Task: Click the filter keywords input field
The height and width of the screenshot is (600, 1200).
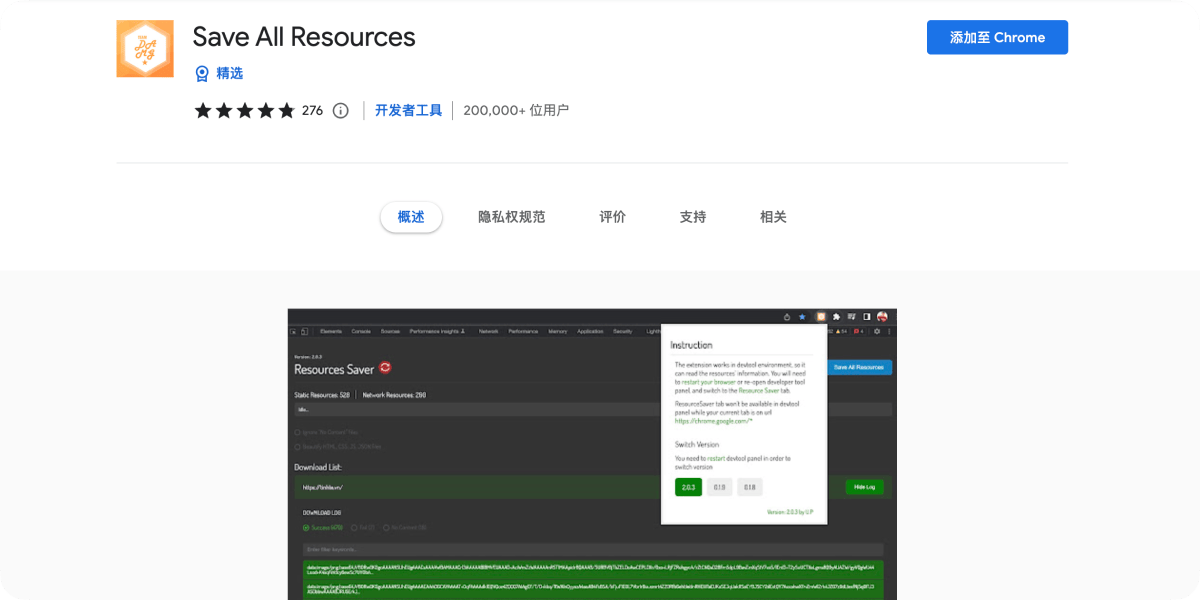Action: click(x=593, y=550)
